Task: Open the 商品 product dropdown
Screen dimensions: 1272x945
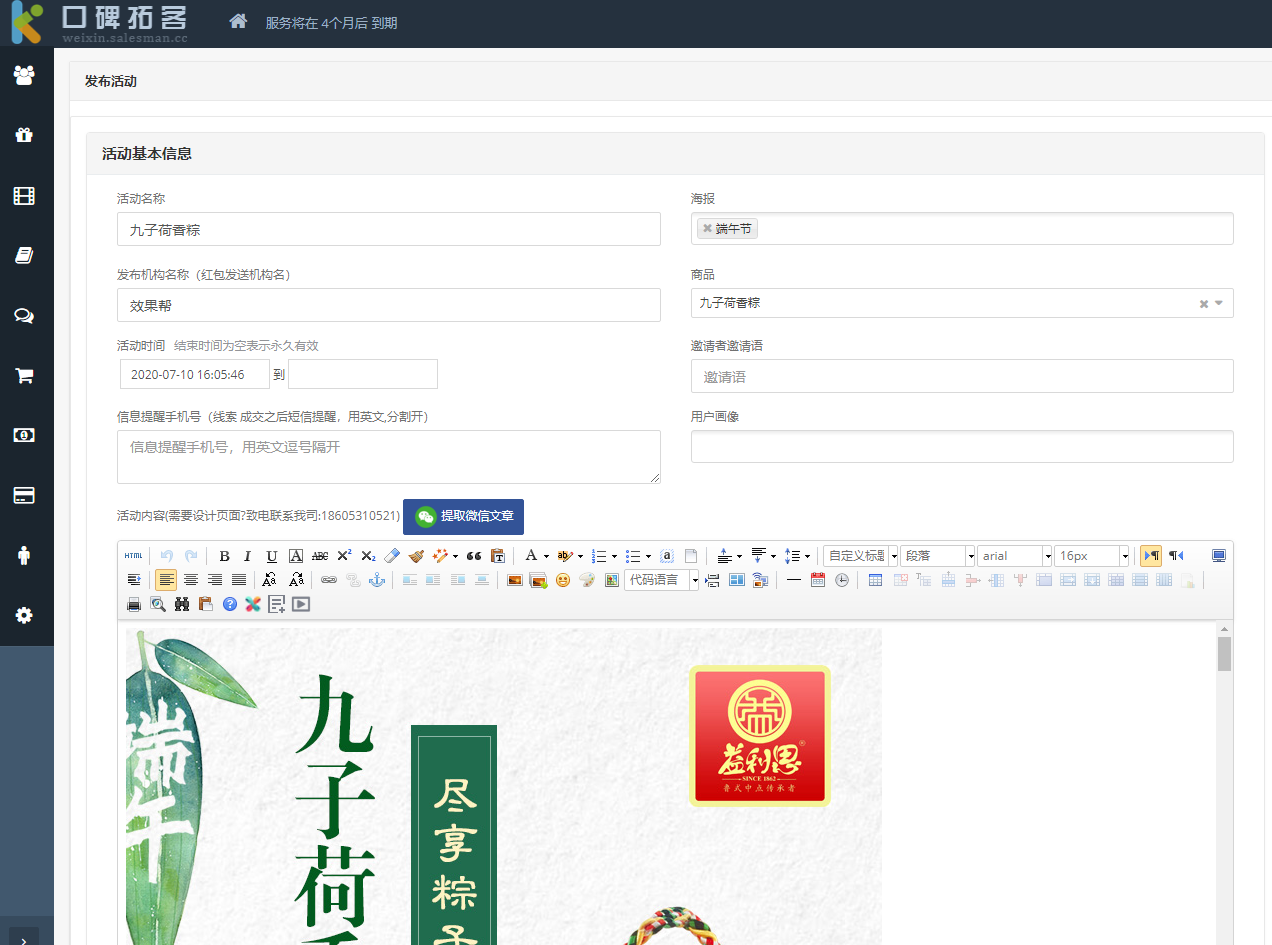Action: [962, 303]
